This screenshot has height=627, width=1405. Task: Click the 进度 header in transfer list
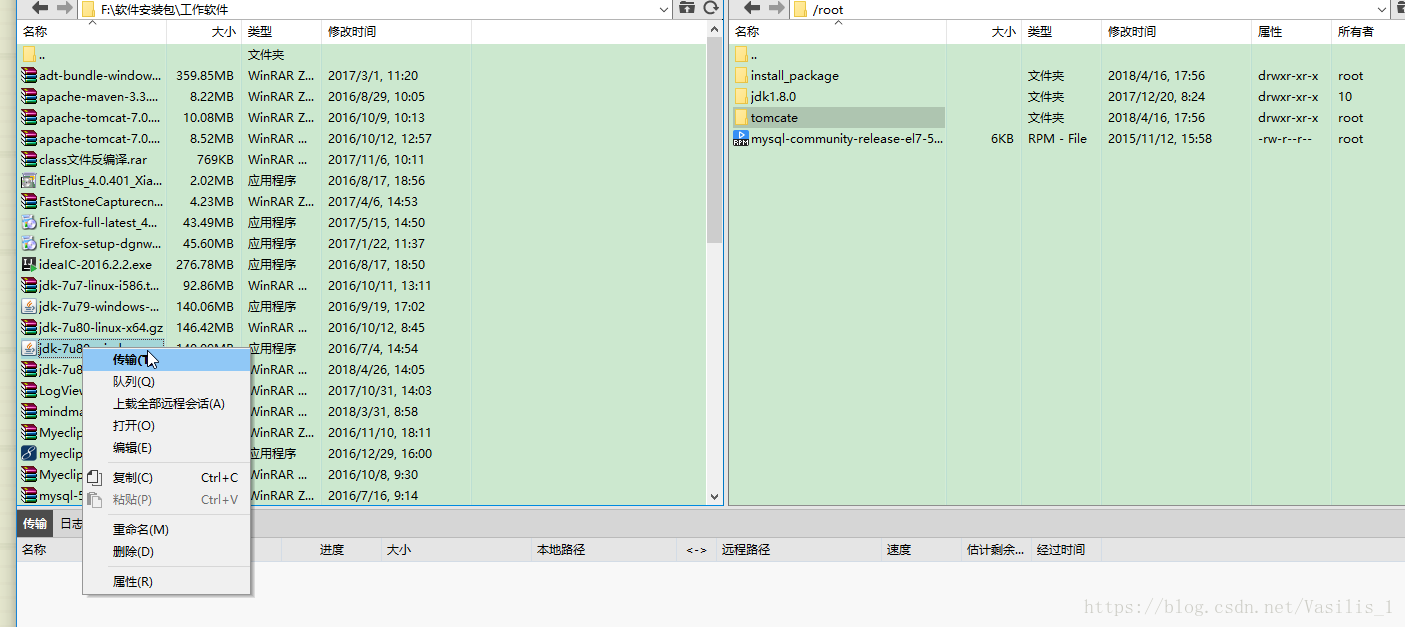coord(332,550)
